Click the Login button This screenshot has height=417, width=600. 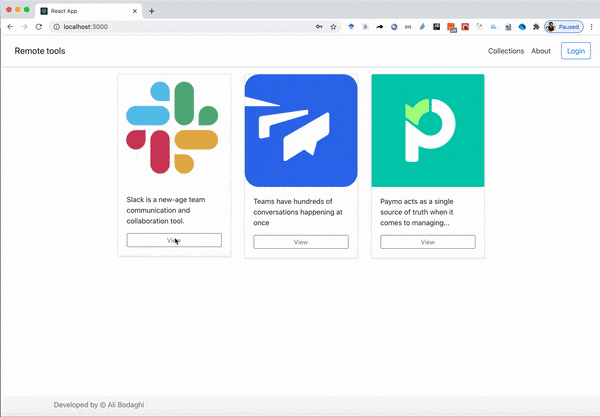pyautogui.click(x=576, y=51)
